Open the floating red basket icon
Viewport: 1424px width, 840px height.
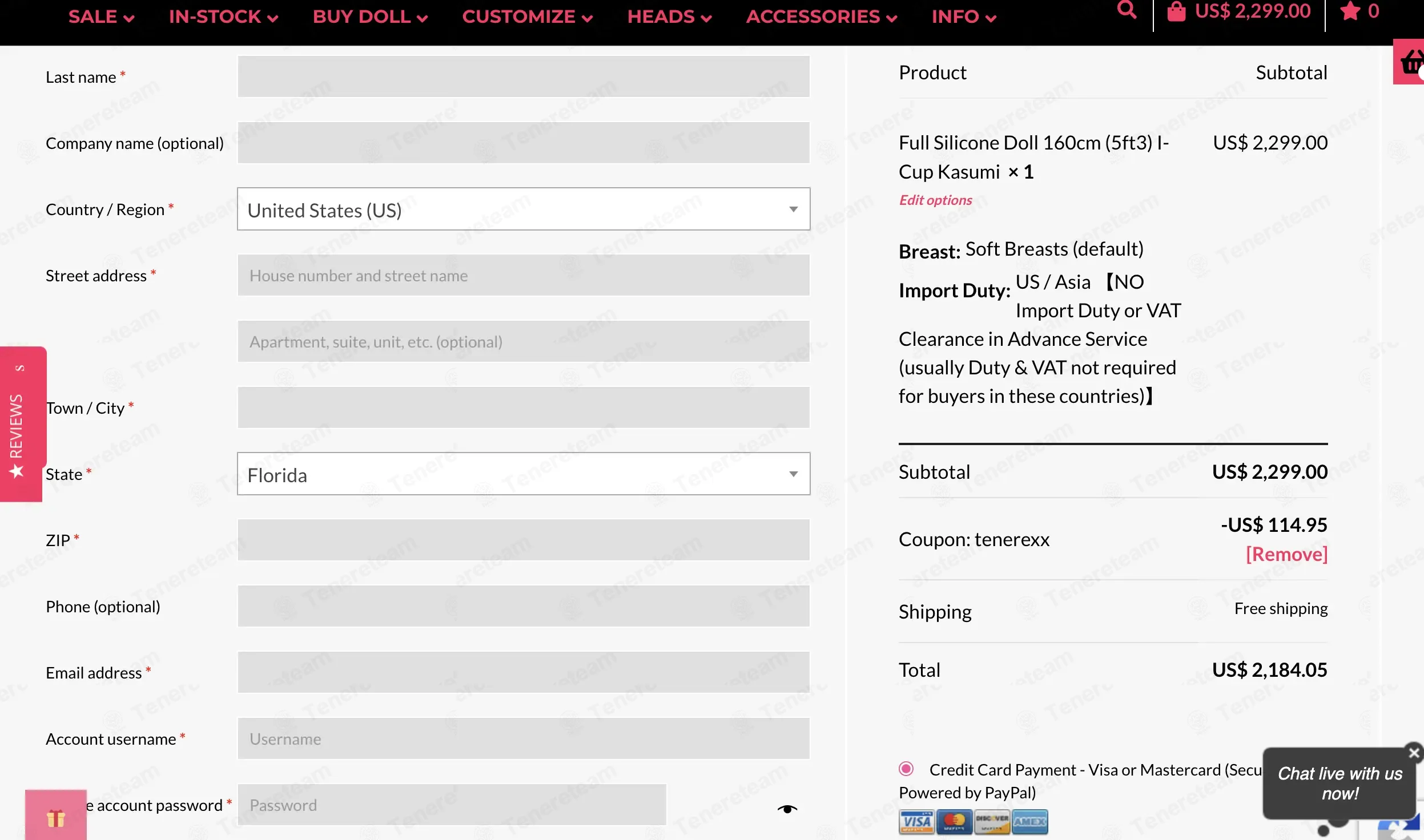click(1409, 62)
